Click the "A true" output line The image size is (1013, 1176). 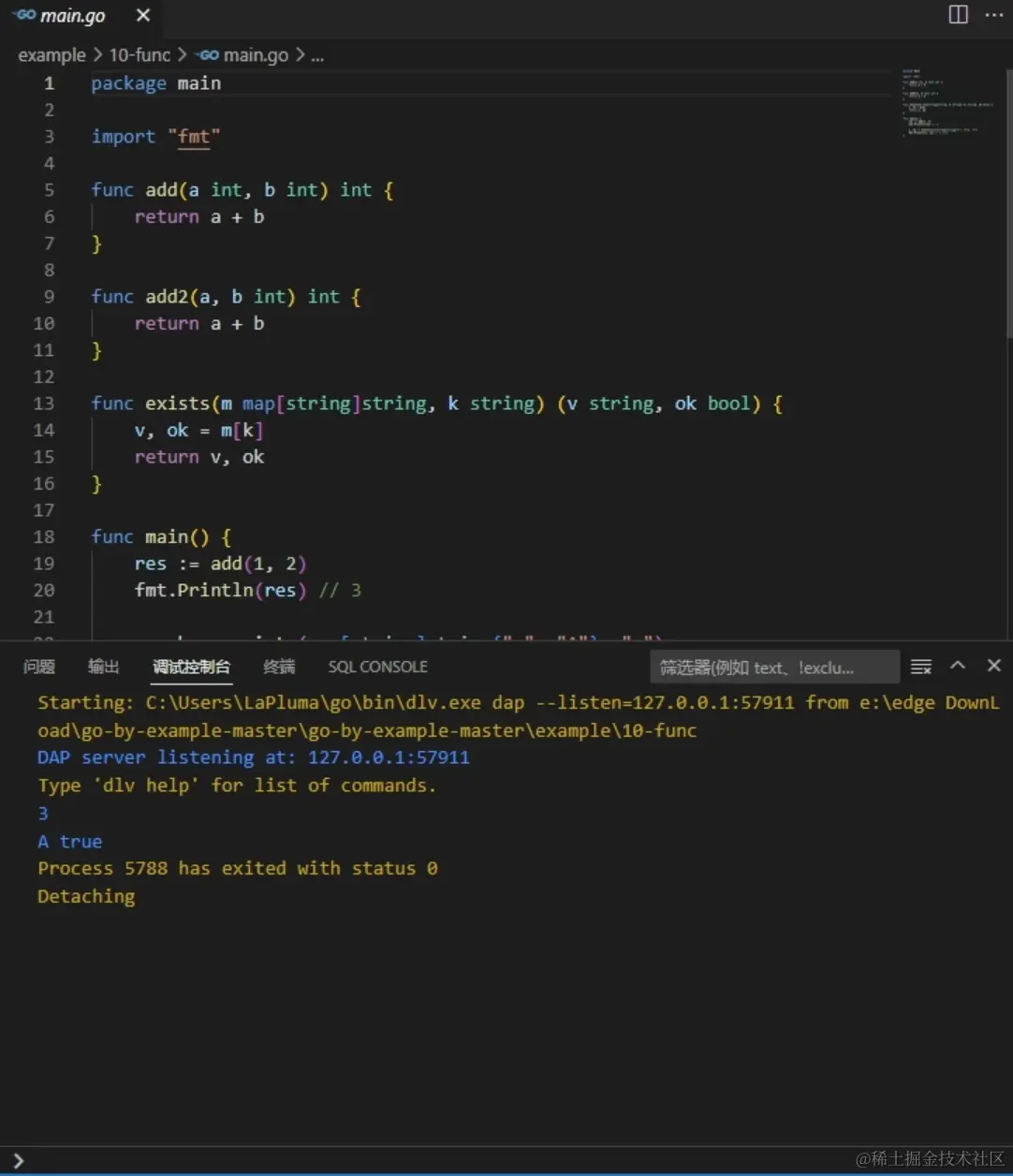tap(70, 841)
